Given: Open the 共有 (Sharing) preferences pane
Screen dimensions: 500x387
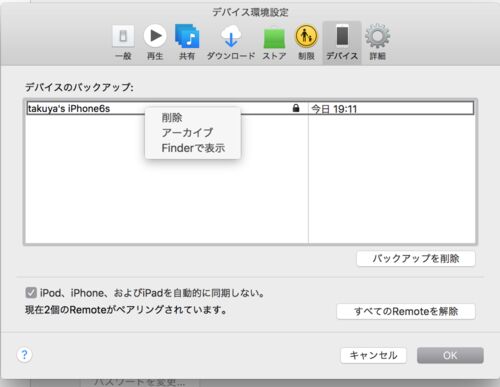Looking at the screenshot, I should 187,43.
